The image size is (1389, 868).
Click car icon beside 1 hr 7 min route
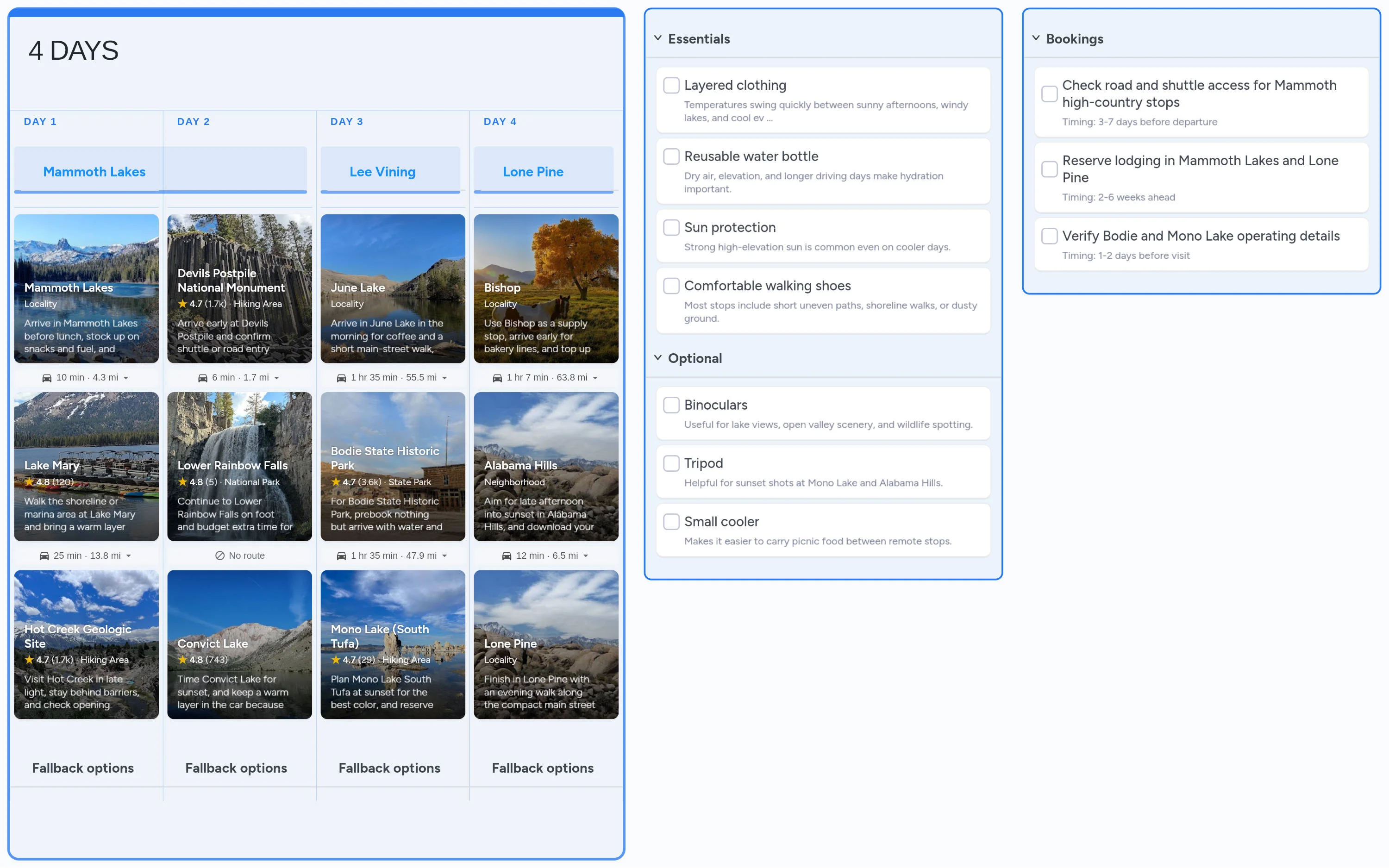pyautogui.click(x=497, y=378)
